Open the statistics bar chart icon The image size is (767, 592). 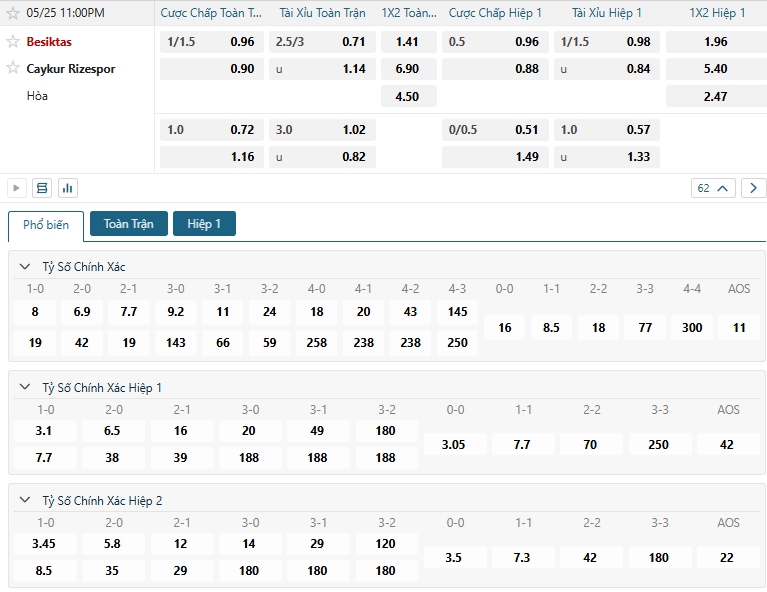pyautogui.click(x=68, y=188)
